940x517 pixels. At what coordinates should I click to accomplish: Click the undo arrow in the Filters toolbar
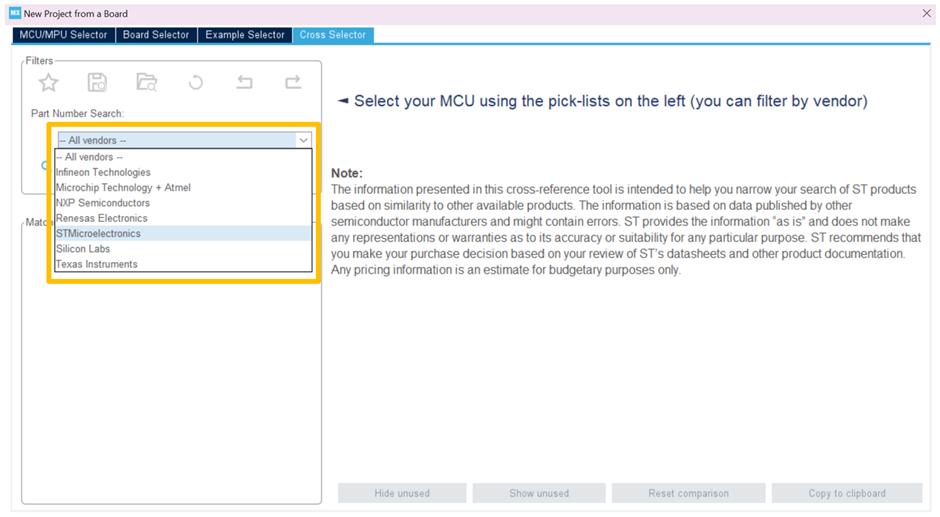click(x=244, y=83)
